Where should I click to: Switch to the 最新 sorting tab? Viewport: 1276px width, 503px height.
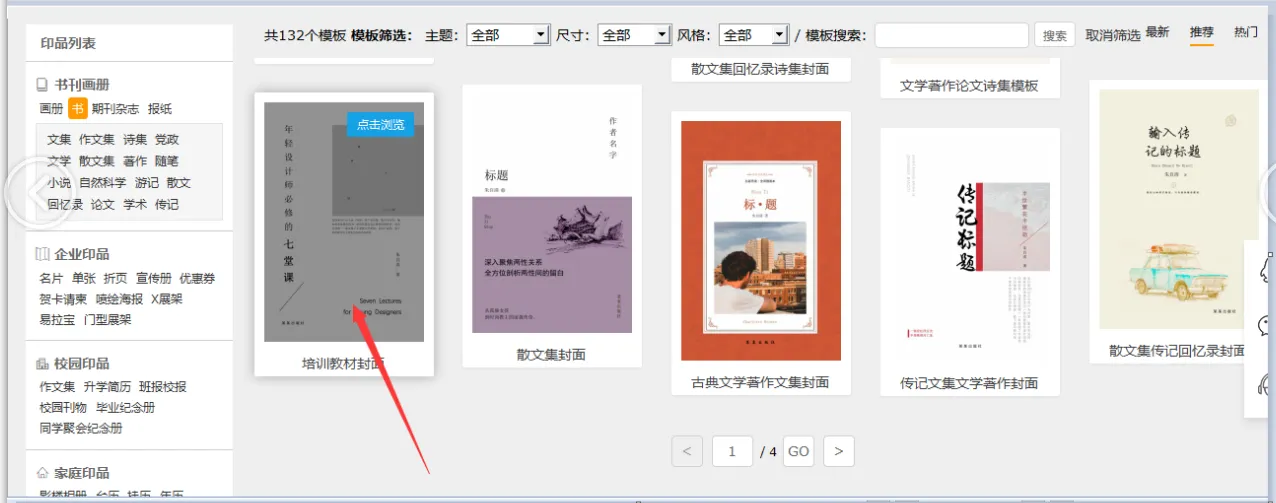(x=1157, y=32)
